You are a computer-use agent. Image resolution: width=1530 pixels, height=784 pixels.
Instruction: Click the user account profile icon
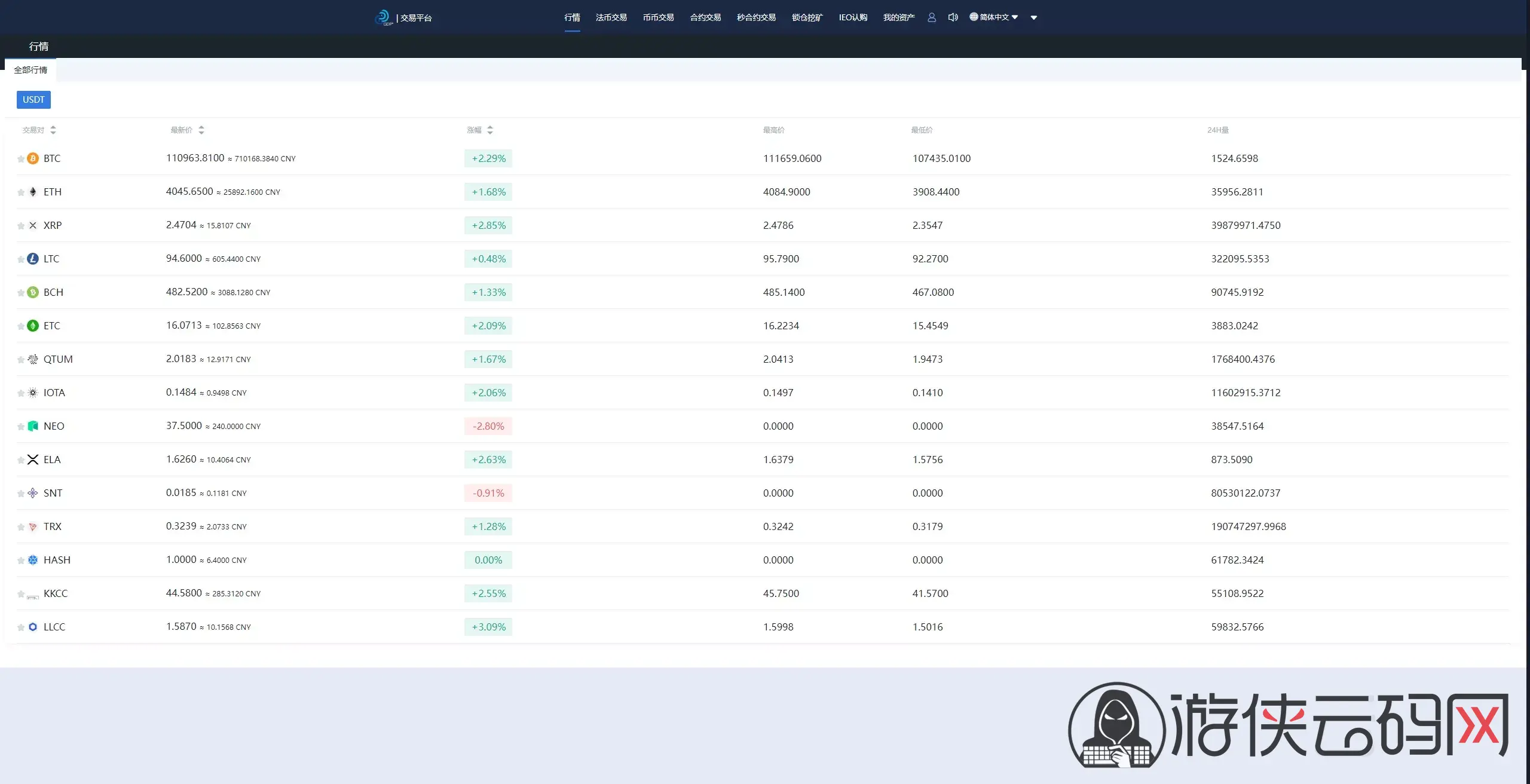tap(931, 17)
